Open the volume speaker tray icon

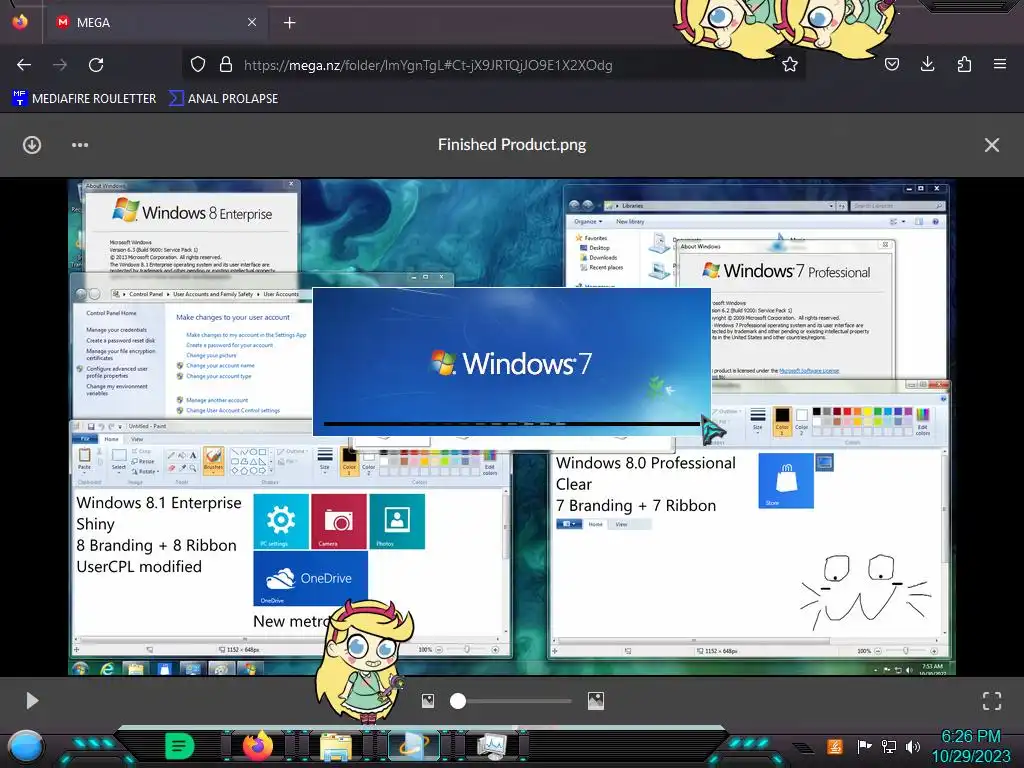coord(913,746)
